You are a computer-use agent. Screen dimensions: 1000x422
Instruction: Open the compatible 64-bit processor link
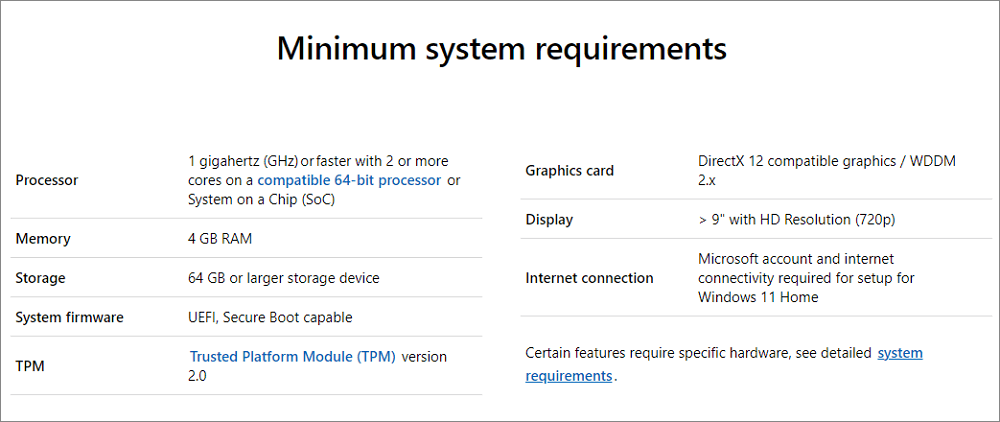(x=349, y=180)
